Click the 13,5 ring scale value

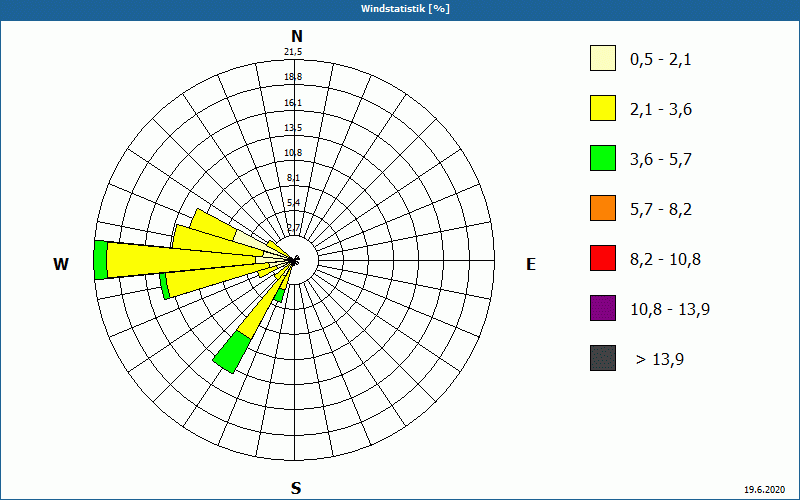(293, 128)
